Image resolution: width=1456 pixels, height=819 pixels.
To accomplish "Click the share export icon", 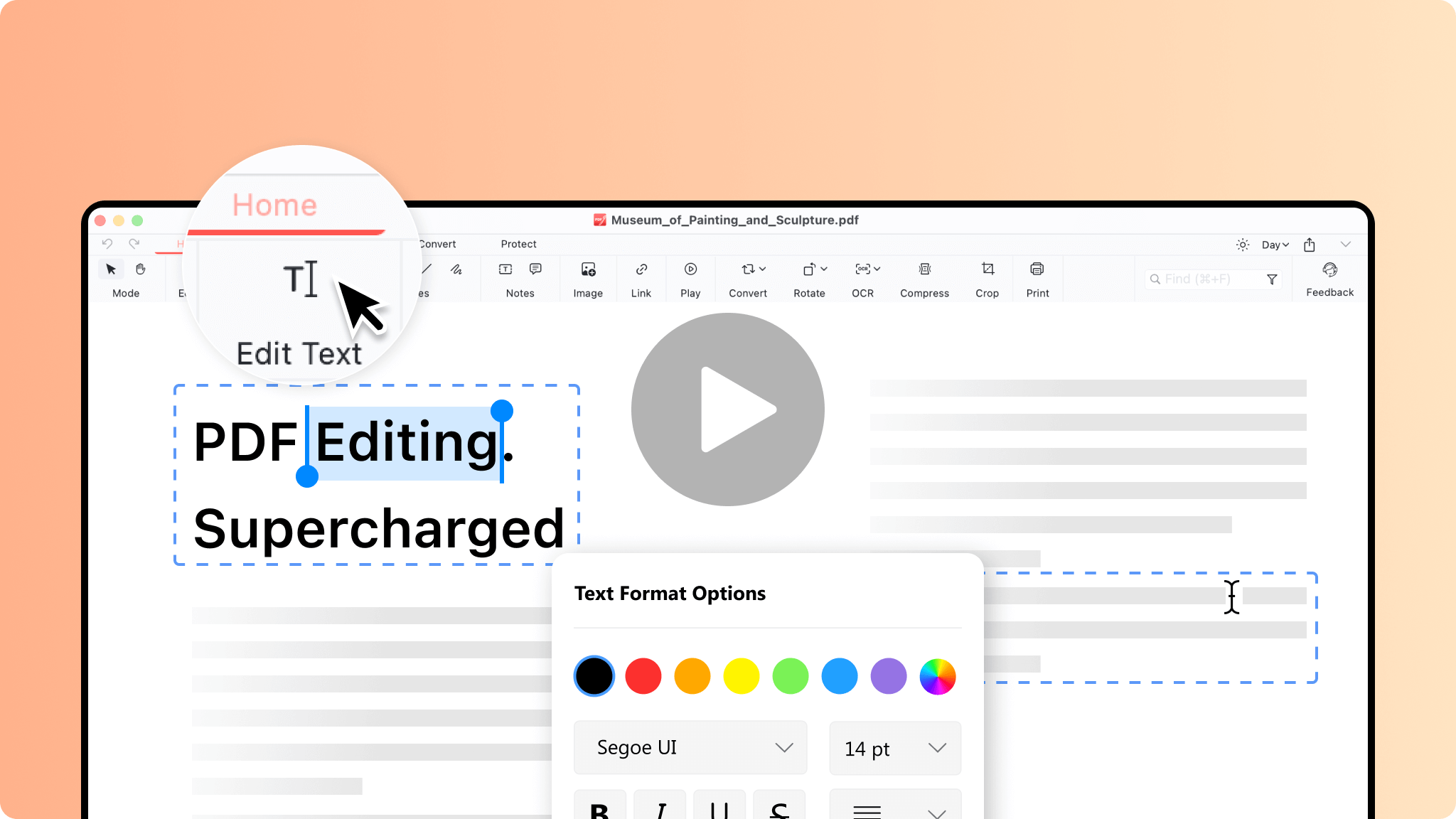I will [1309, 245].
